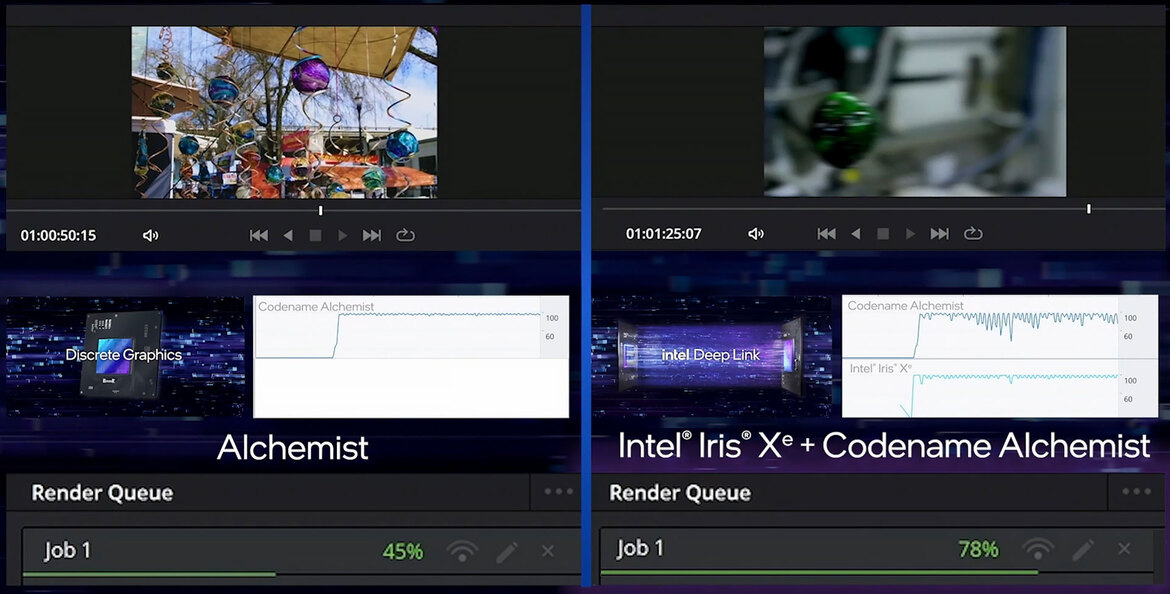
Task: Click remote render icon on right Job 1
Action: (1038, 549)
